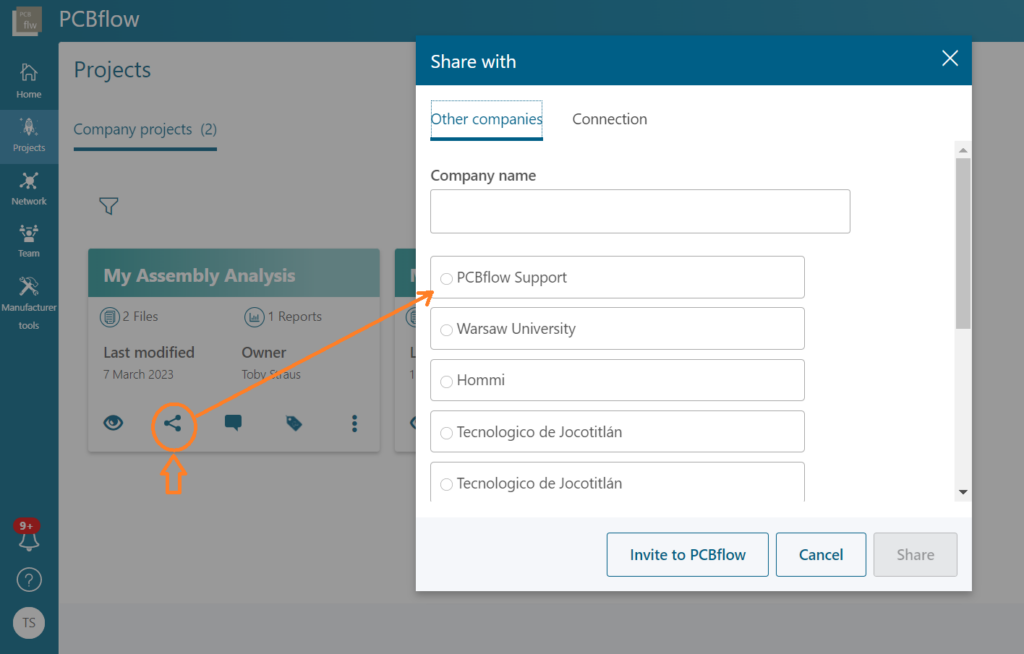Viewport: 1024px width, 654px height.
Task: Click the "1 Reports" count text
Action: click(x=295, y=316)
